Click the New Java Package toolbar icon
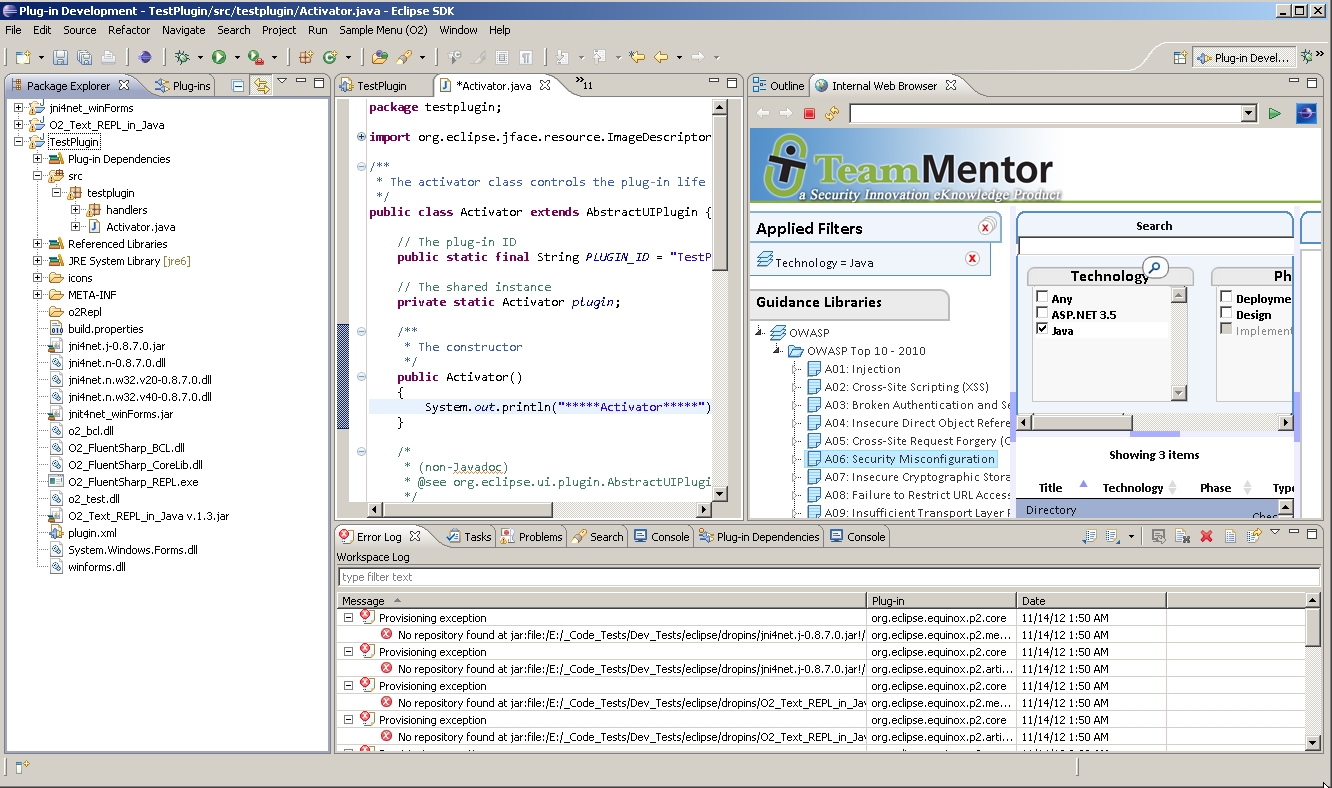 click(x=306, y=57)
